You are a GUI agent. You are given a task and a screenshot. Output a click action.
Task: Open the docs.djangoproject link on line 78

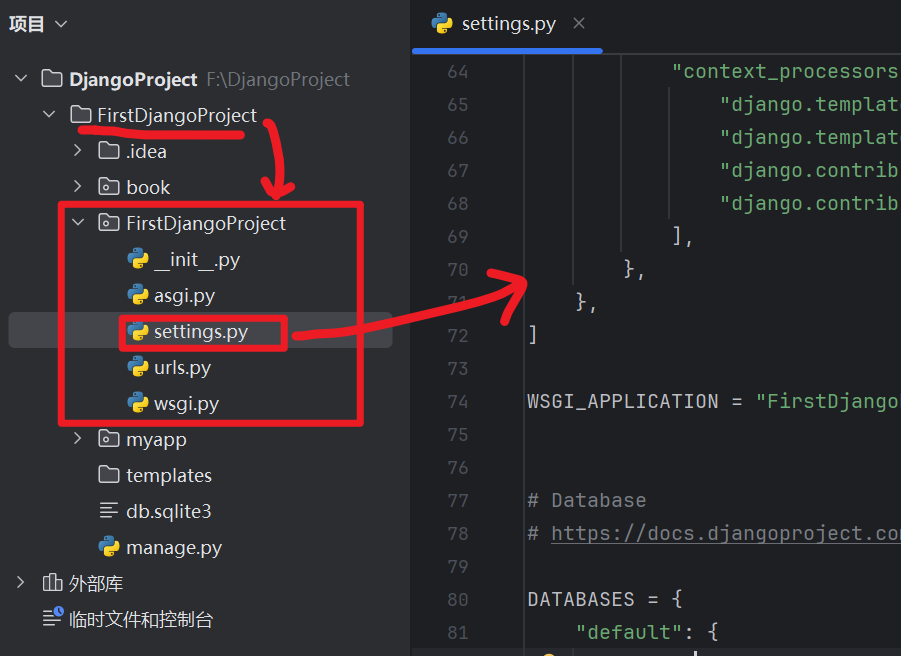pyautogui.click(x=726, y=534)
